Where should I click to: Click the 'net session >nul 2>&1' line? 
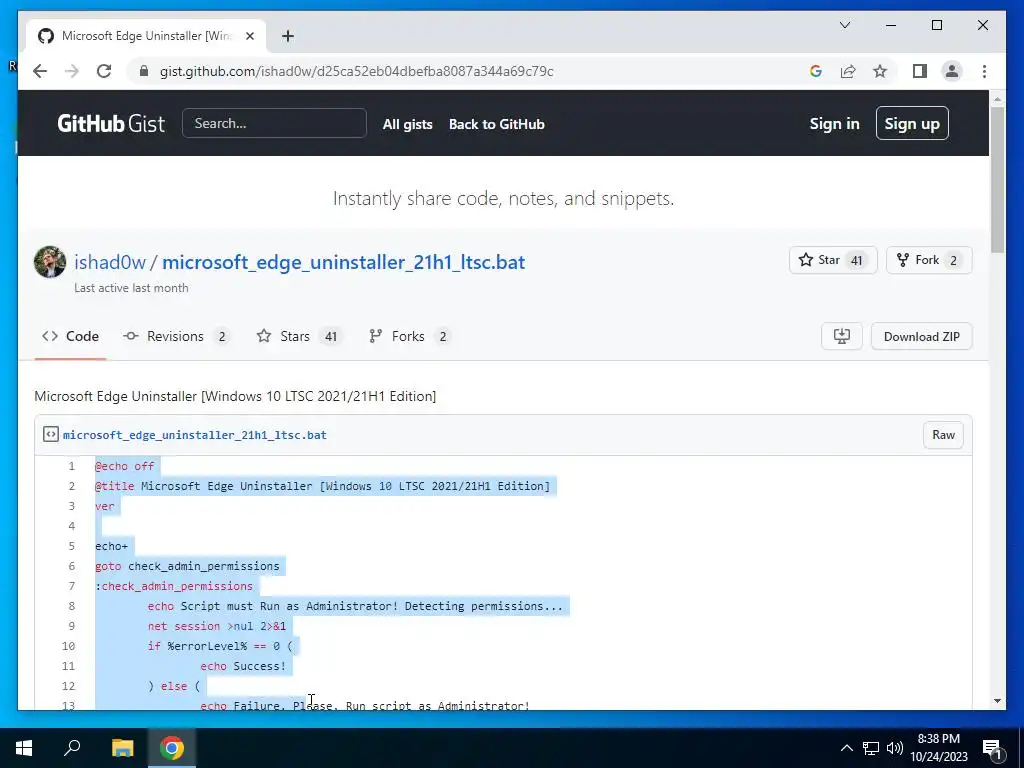[217, 626]
